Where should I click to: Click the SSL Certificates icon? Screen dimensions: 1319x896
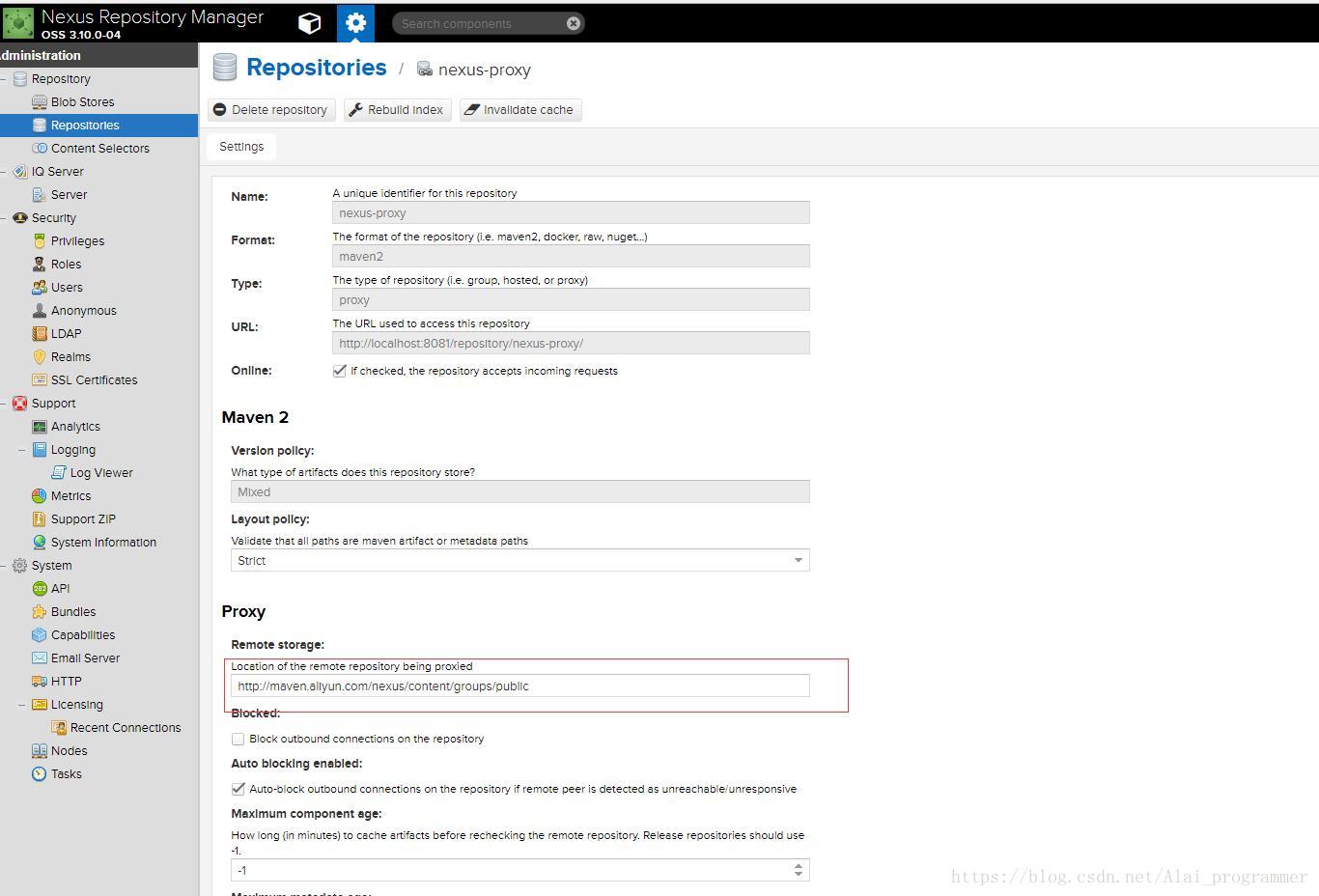point(39,379)
